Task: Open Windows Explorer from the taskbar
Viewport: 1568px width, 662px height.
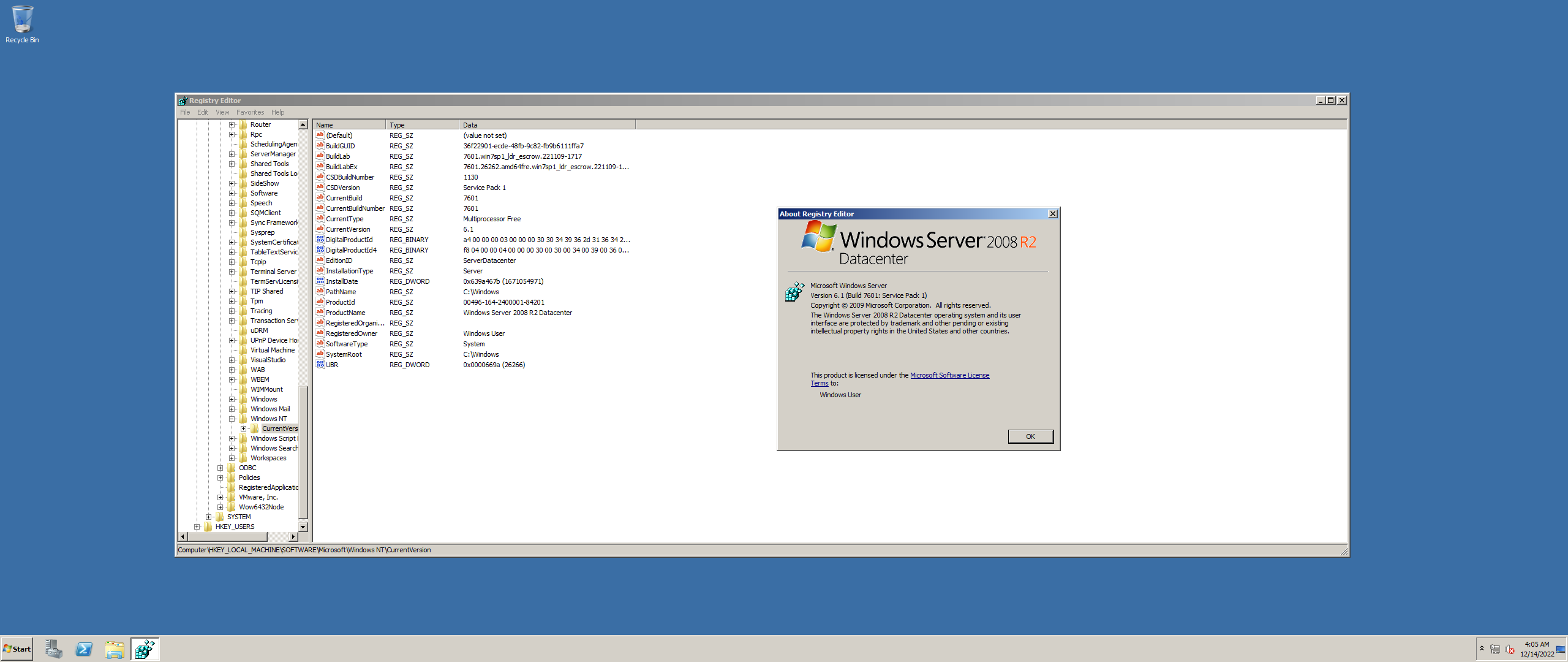Action: pos(115,649)
